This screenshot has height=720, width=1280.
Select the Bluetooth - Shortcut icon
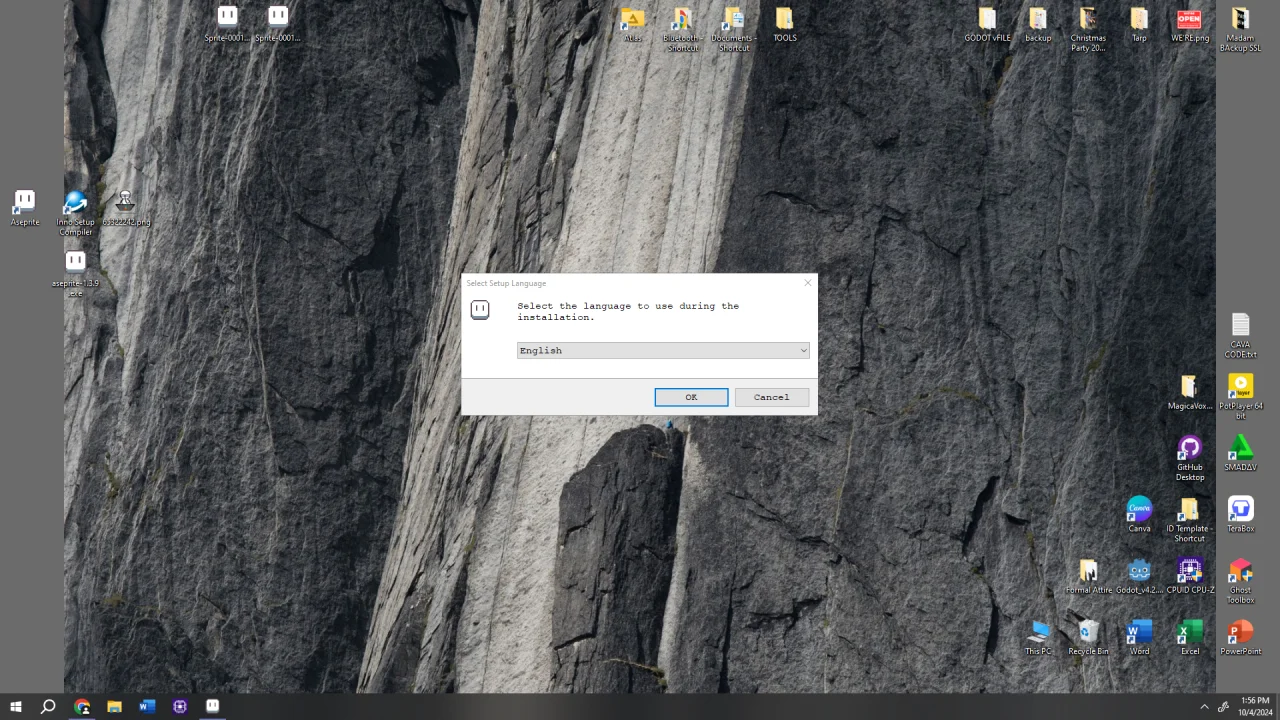(683, 29)
